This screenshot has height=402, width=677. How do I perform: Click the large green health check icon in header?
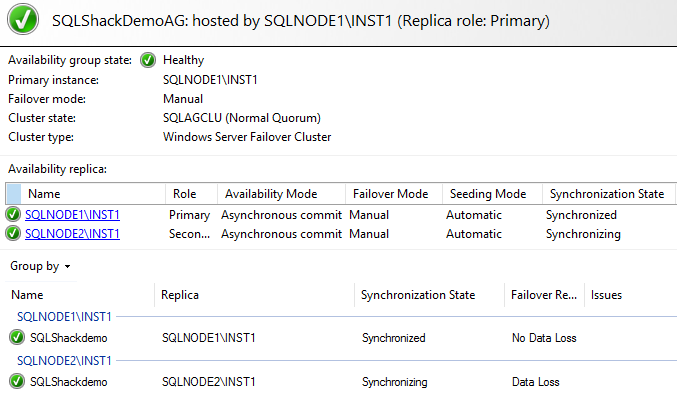(x=22, y=20)
